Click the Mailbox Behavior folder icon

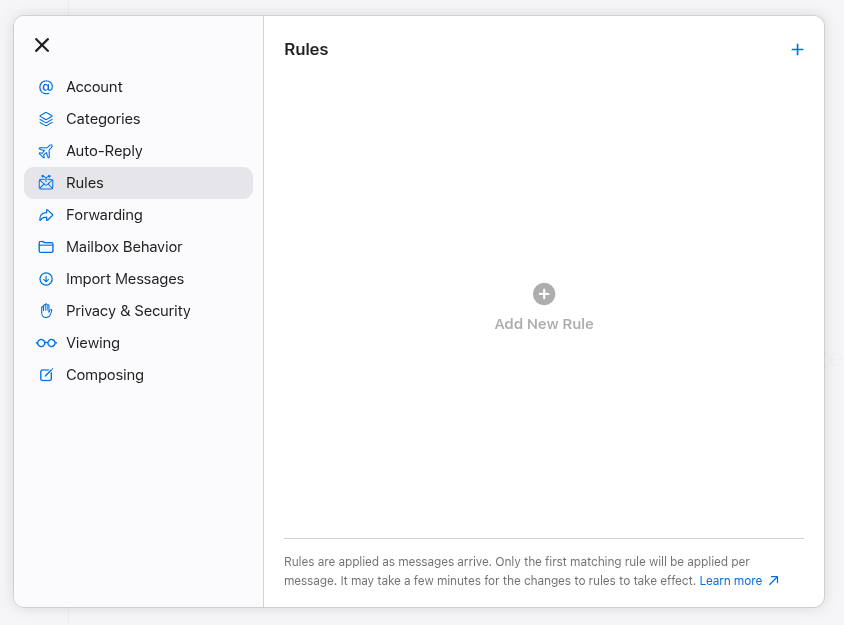(46, 247)
